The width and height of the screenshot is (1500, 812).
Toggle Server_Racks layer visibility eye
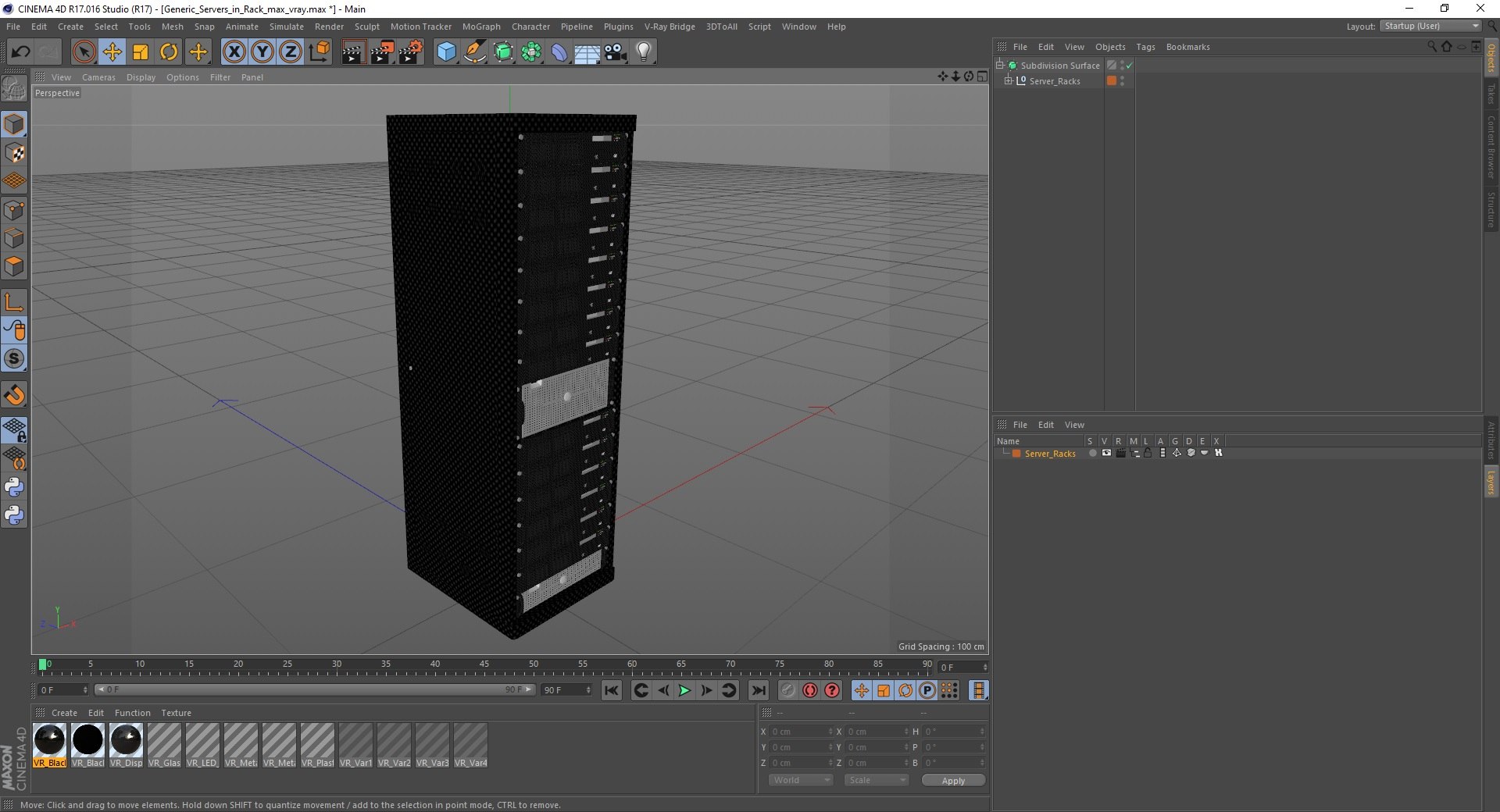[x=1106, y=453]
